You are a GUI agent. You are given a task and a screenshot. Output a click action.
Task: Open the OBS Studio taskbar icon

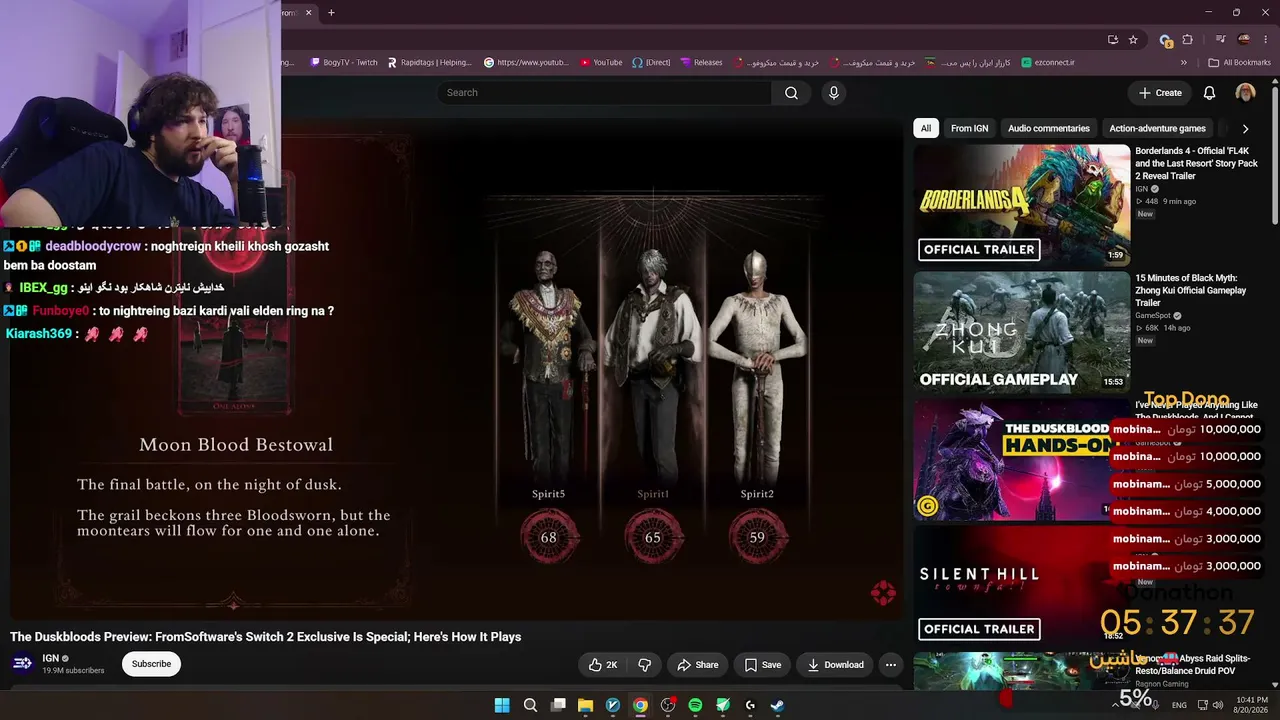pyautogui.click(x=668, y=705)
